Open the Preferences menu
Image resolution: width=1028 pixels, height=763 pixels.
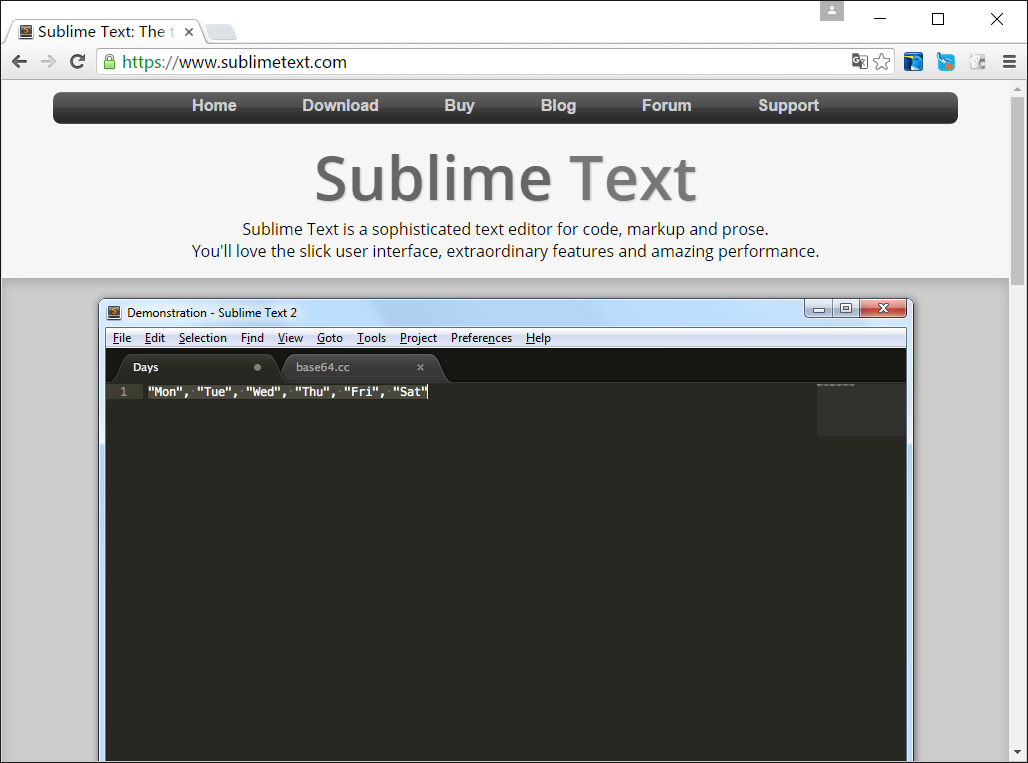481,338
